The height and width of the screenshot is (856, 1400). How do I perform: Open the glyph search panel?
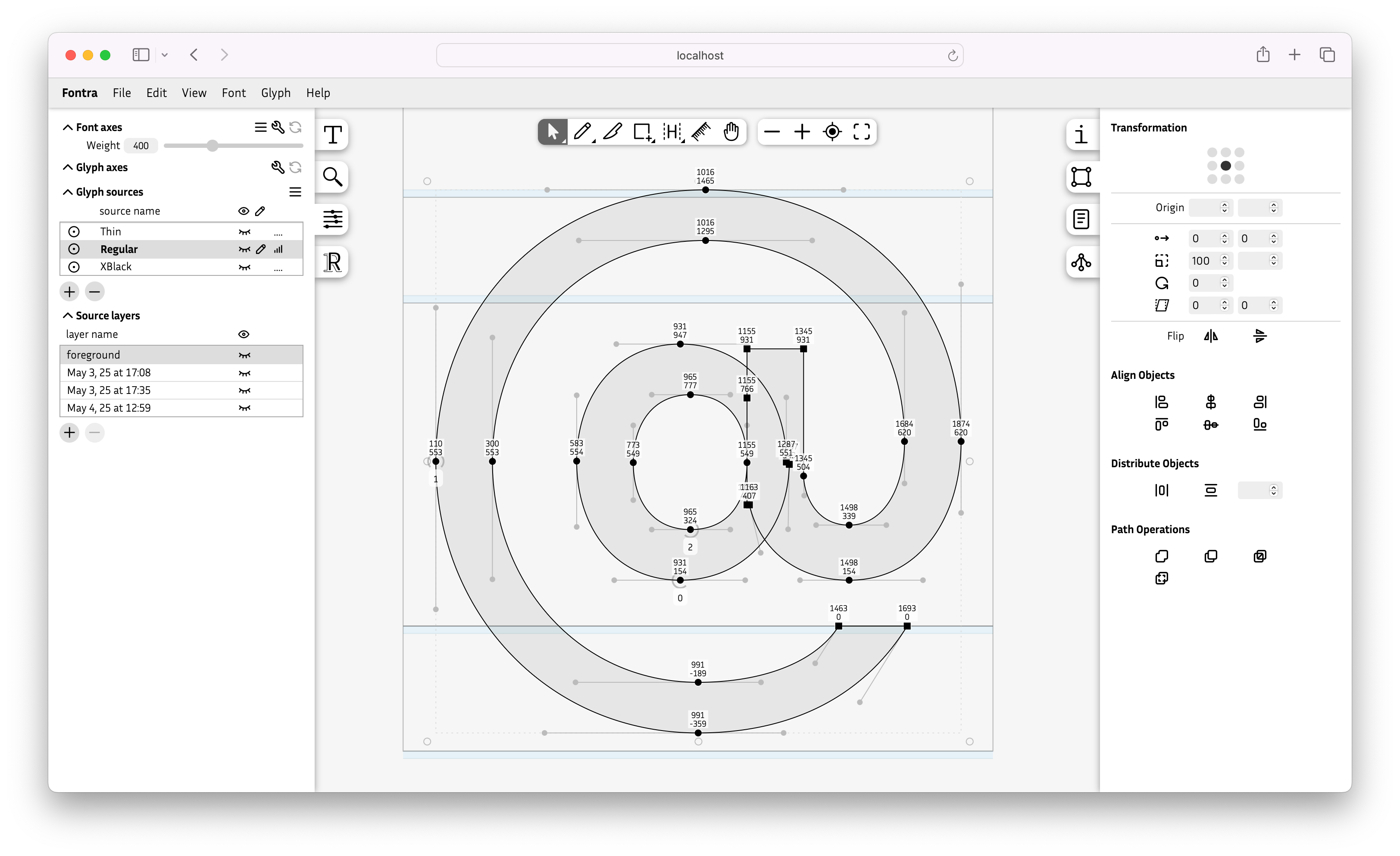click(332, 177)
